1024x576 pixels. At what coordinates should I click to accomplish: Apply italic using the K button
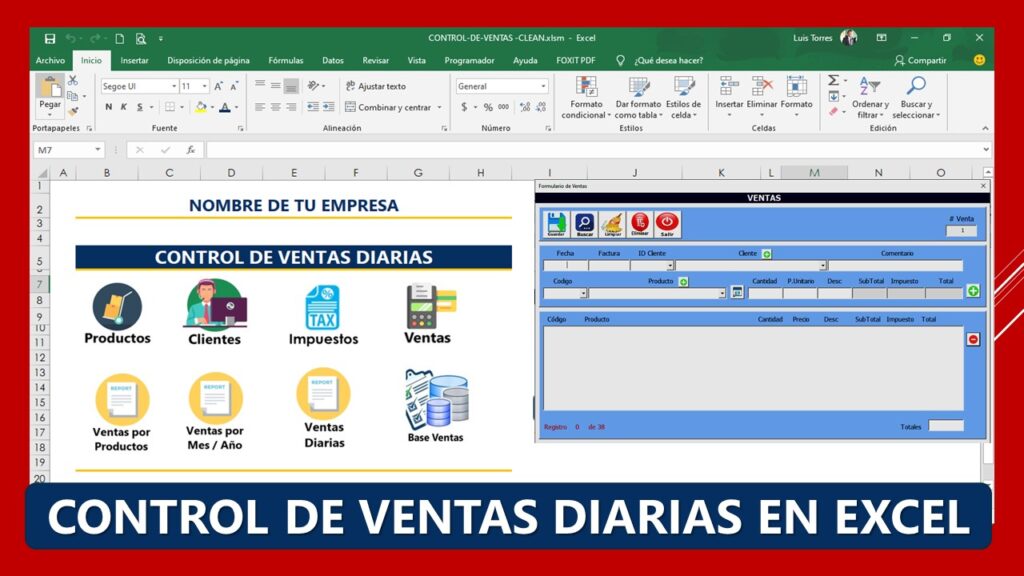[123, 105]
